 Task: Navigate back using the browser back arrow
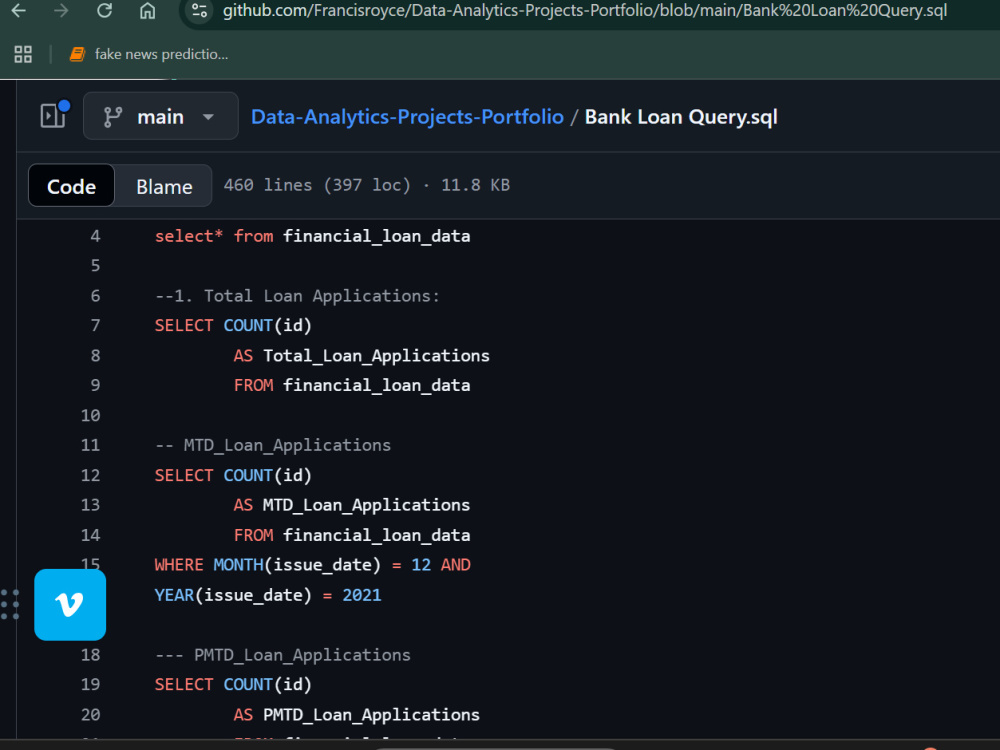point(20,14)
